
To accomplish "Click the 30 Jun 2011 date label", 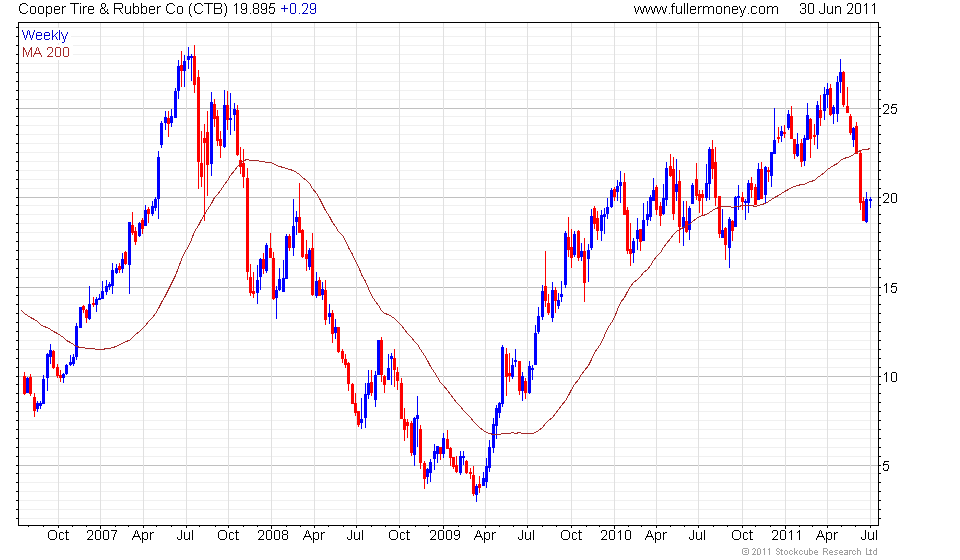I will click(x=838, y=9).
